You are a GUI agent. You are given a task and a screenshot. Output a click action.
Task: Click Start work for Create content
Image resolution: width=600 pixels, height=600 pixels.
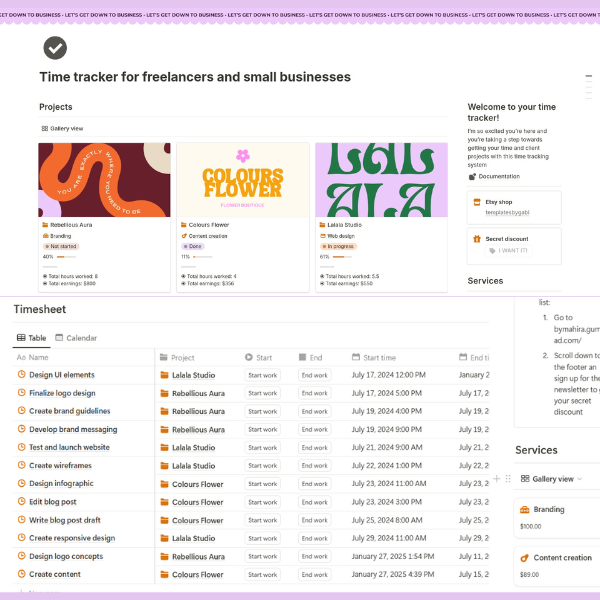coord(262,574)
